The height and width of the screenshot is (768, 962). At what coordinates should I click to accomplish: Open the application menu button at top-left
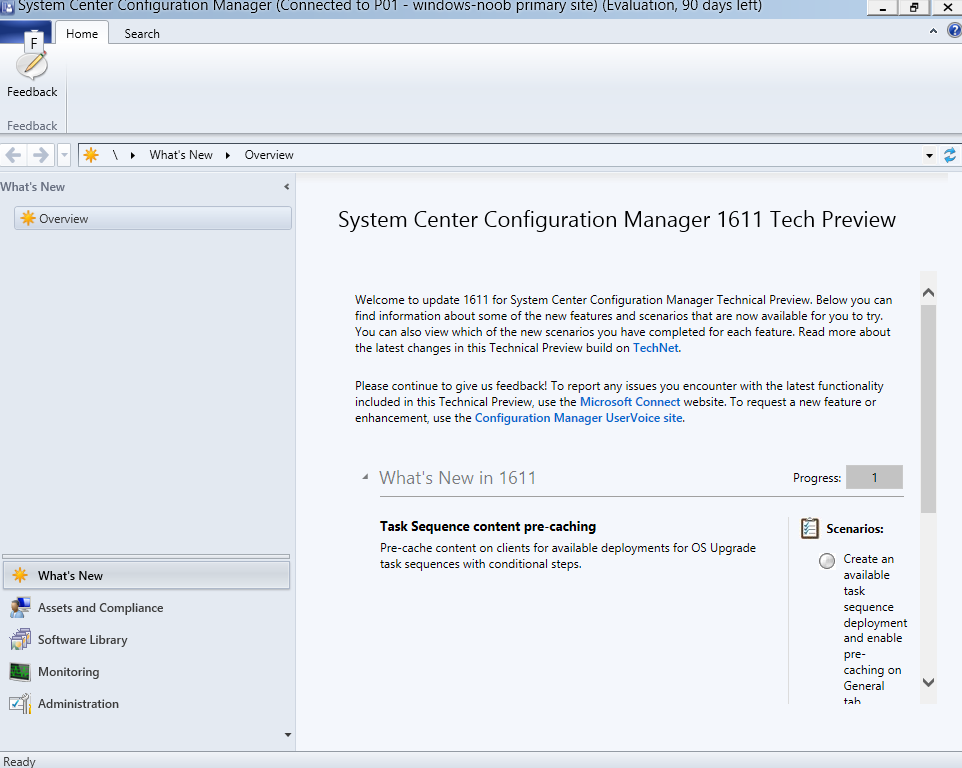click(26, 31)
